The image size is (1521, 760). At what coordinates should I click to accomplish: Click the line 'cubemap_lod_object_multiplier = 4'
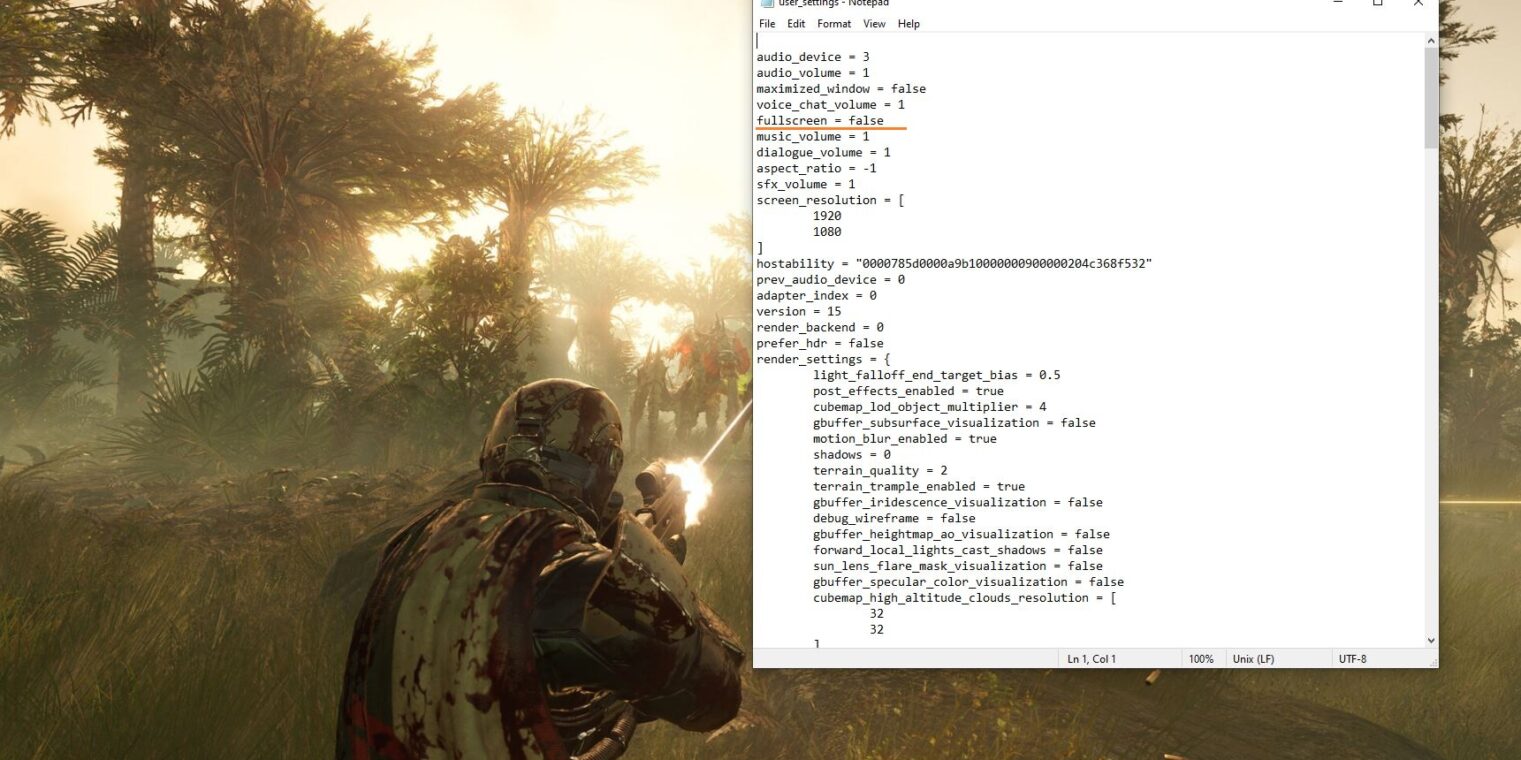929,407
